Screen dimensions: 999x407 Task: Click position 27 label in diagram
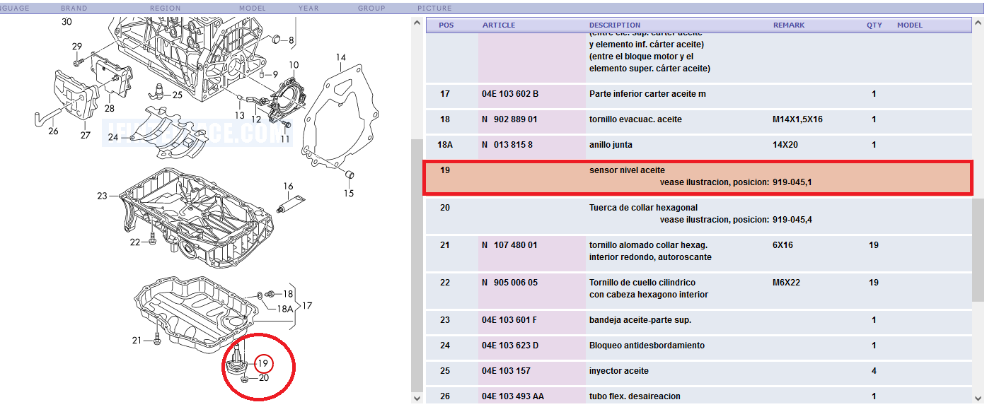[x=86, y=136]
